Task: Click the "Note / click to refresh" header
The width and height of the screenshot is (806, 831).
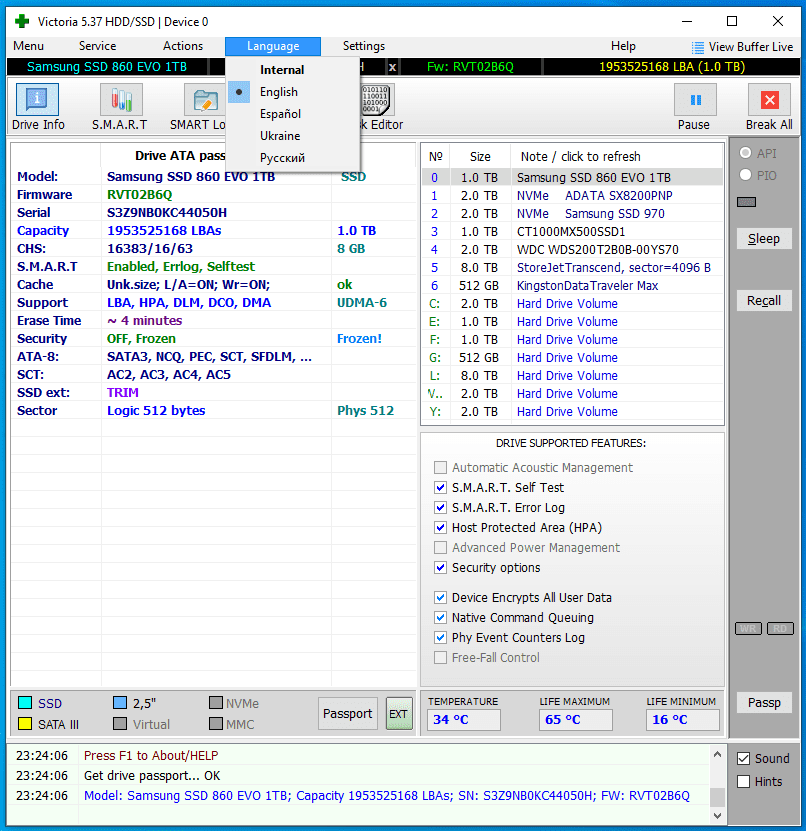Action: (580, 156)
